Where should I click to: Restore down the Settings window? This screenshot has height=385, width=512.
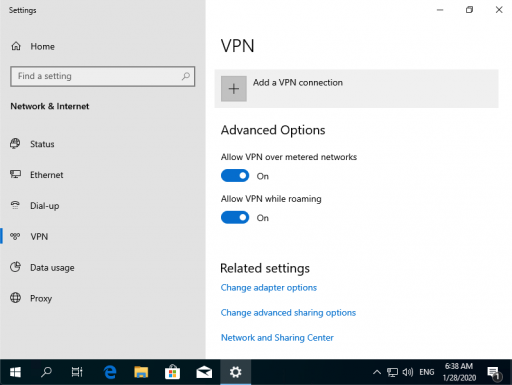[x=469, y=10]
